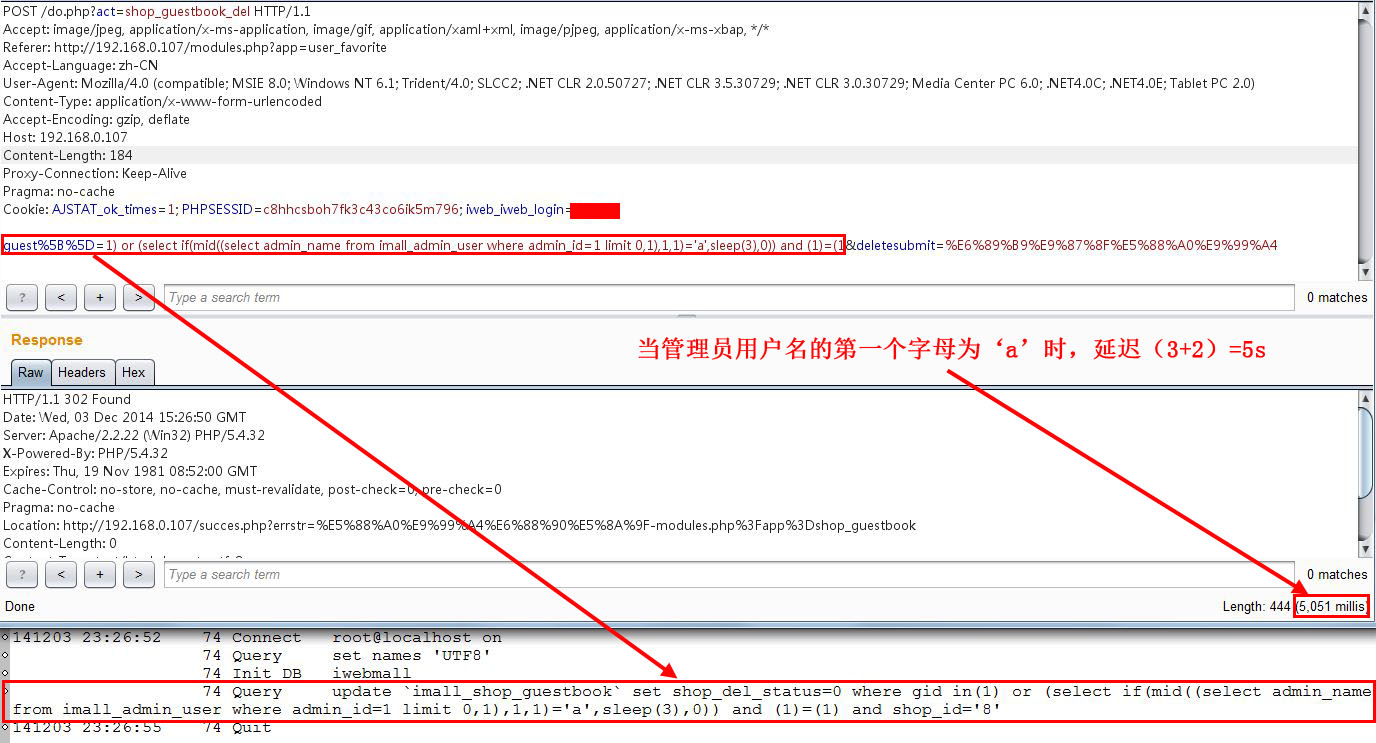Click the response pane scrollbar thumb
This screenshot has width=1376, height=743.
coord(1366,452)
